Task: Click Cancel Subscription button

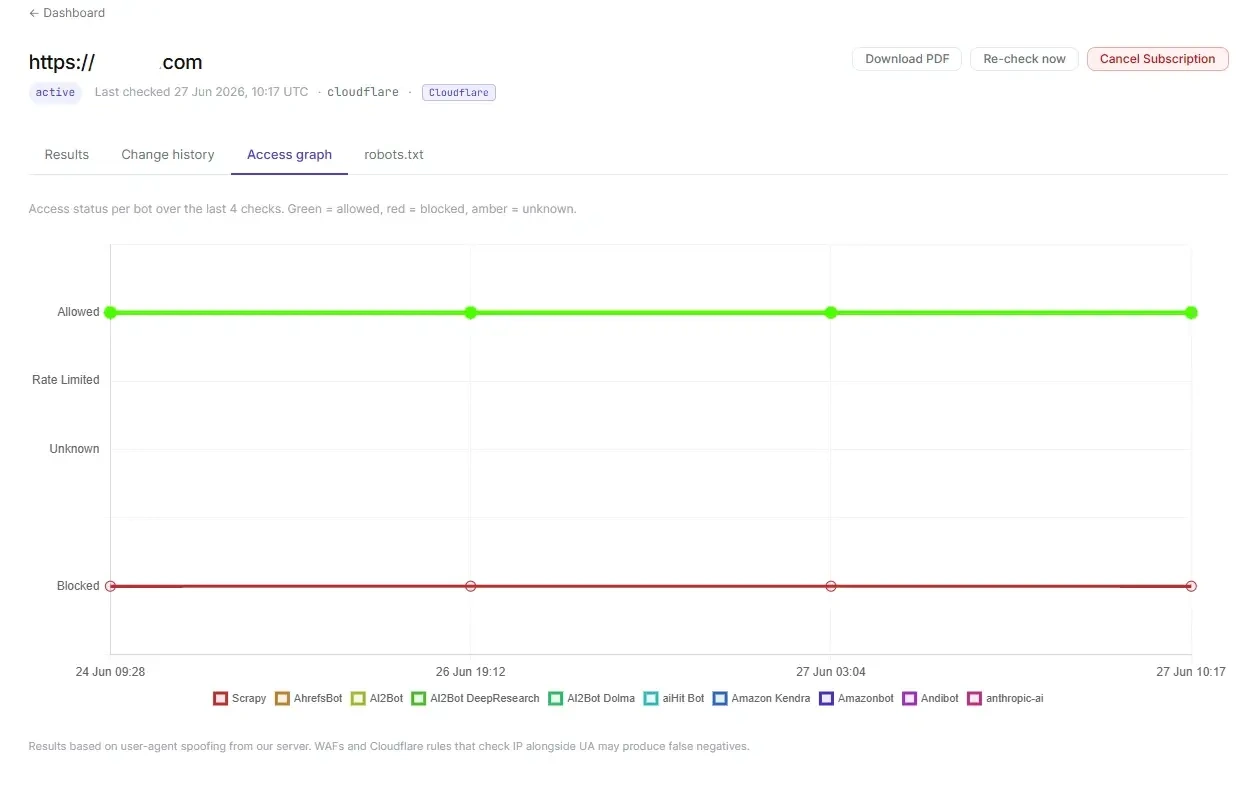Action: (1157, 59)
